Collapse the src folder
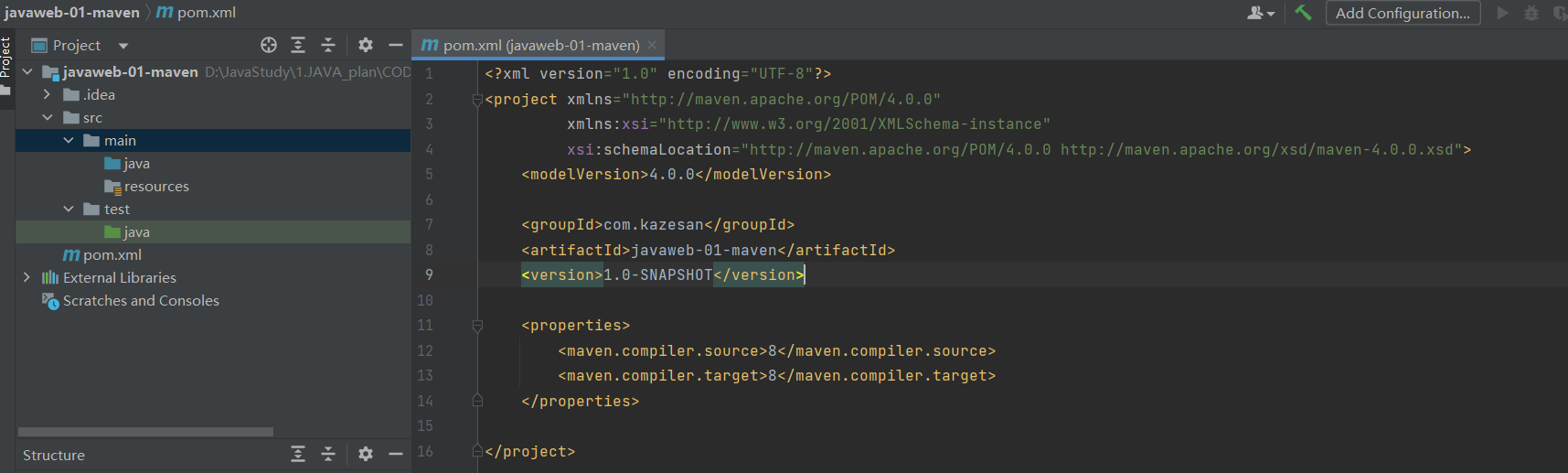 coord(48,117)
